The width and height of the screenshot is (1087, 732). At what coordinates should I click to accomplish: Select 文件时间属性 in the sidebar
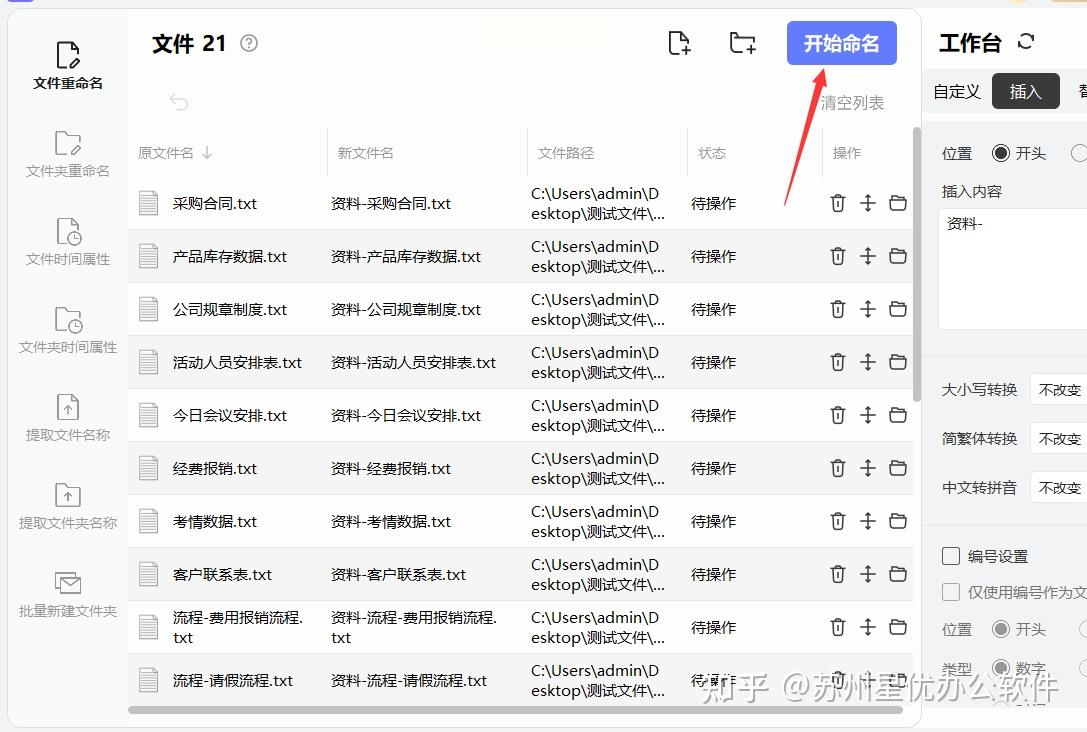[x=68, y=242]
